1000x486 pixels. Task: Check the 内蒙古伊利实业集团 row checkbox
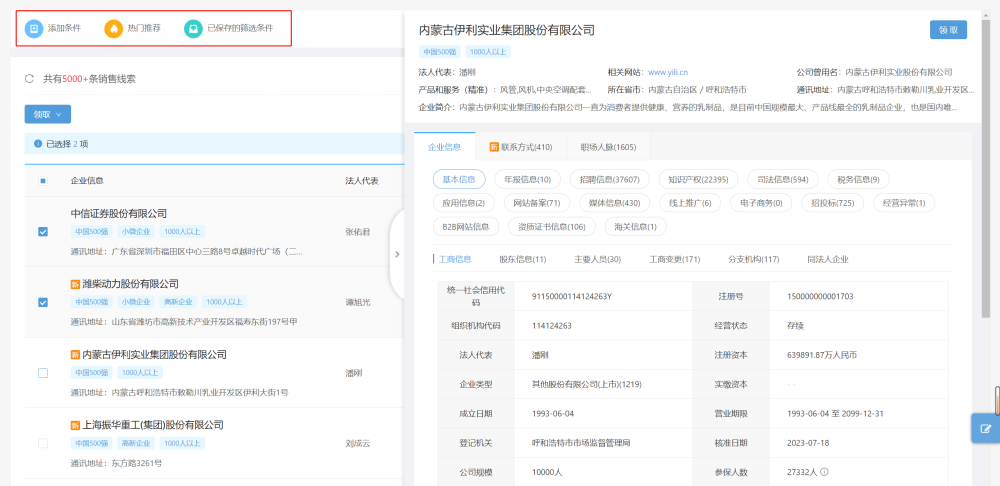pyautogui.click(x=43, y=373)
